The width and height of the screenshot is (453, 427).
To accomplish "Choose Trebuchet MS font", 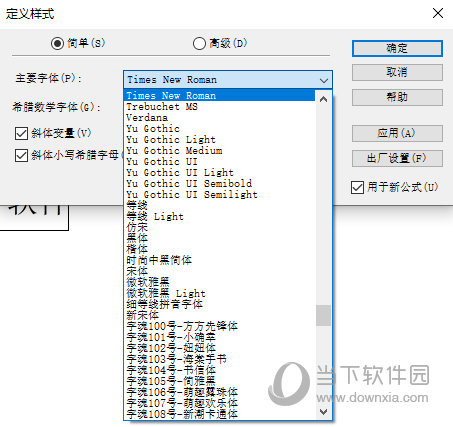I will (220, 107).
